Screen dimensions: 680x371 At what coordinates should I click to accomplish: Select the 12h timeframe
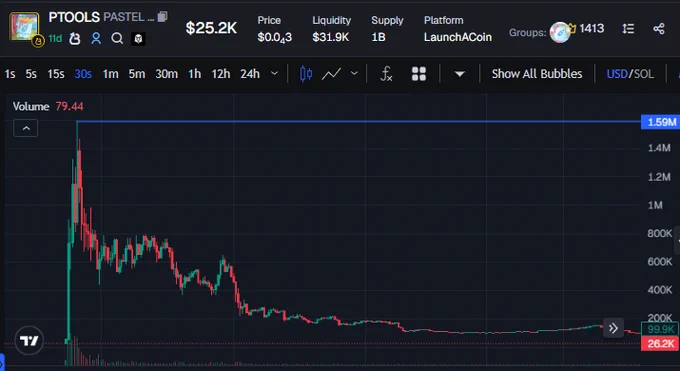[x=221, y=74]
